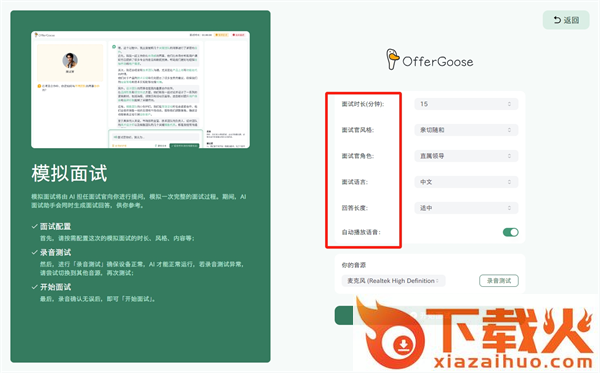Click the chevron arrows of 面试时长 field

[x=509, y=104]
